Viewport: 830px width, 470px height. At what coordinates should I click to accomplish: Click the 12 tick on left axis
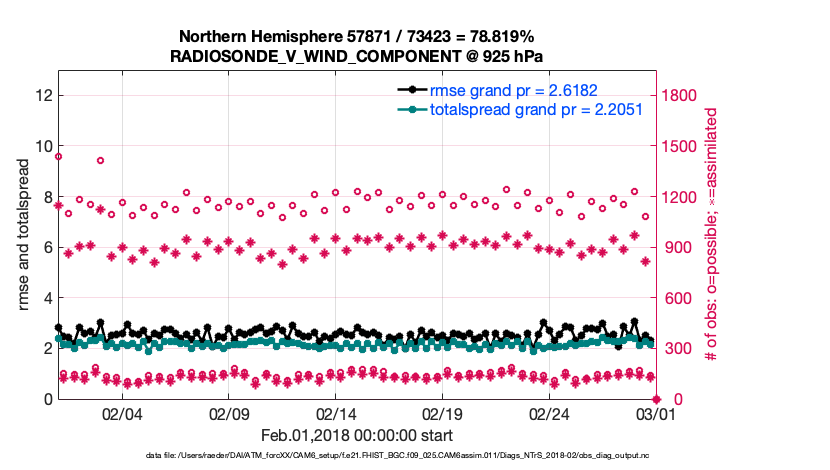[x=43, y=95]
